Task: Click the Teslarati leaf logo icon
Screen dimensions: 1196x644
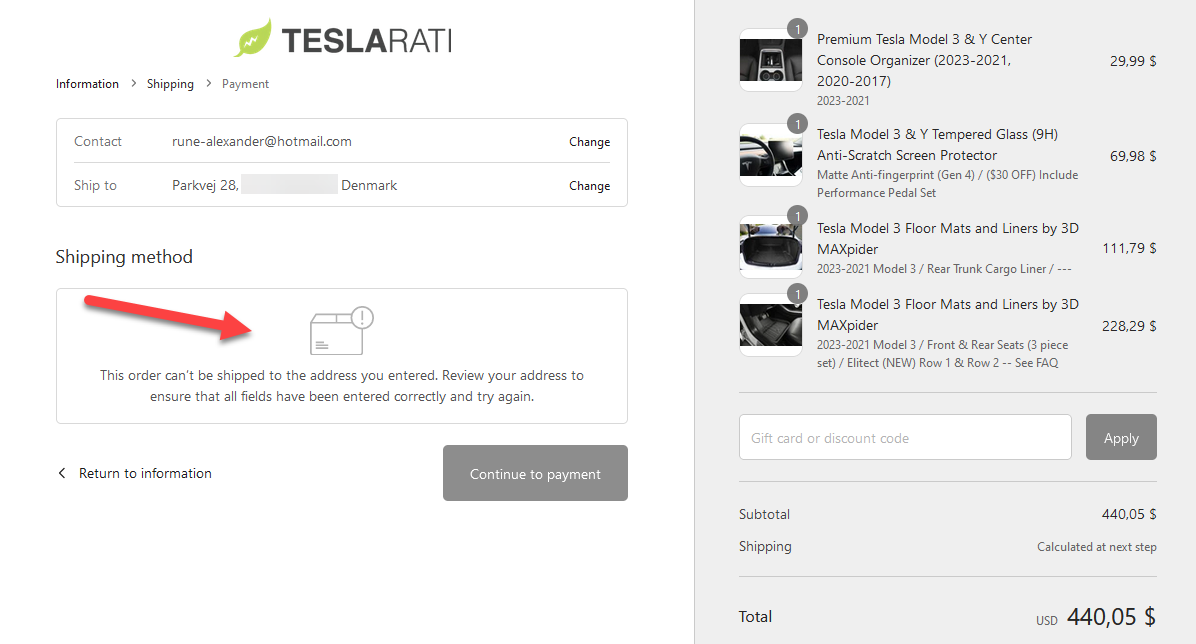Action: pyautogui.click(x=252, y=38)
